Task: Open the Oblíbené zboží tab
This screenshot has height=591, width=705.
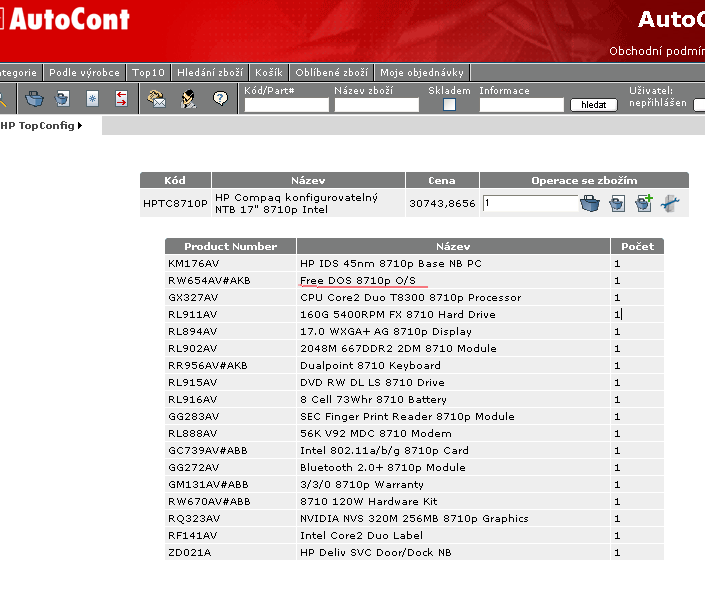Action: (331, 72)
